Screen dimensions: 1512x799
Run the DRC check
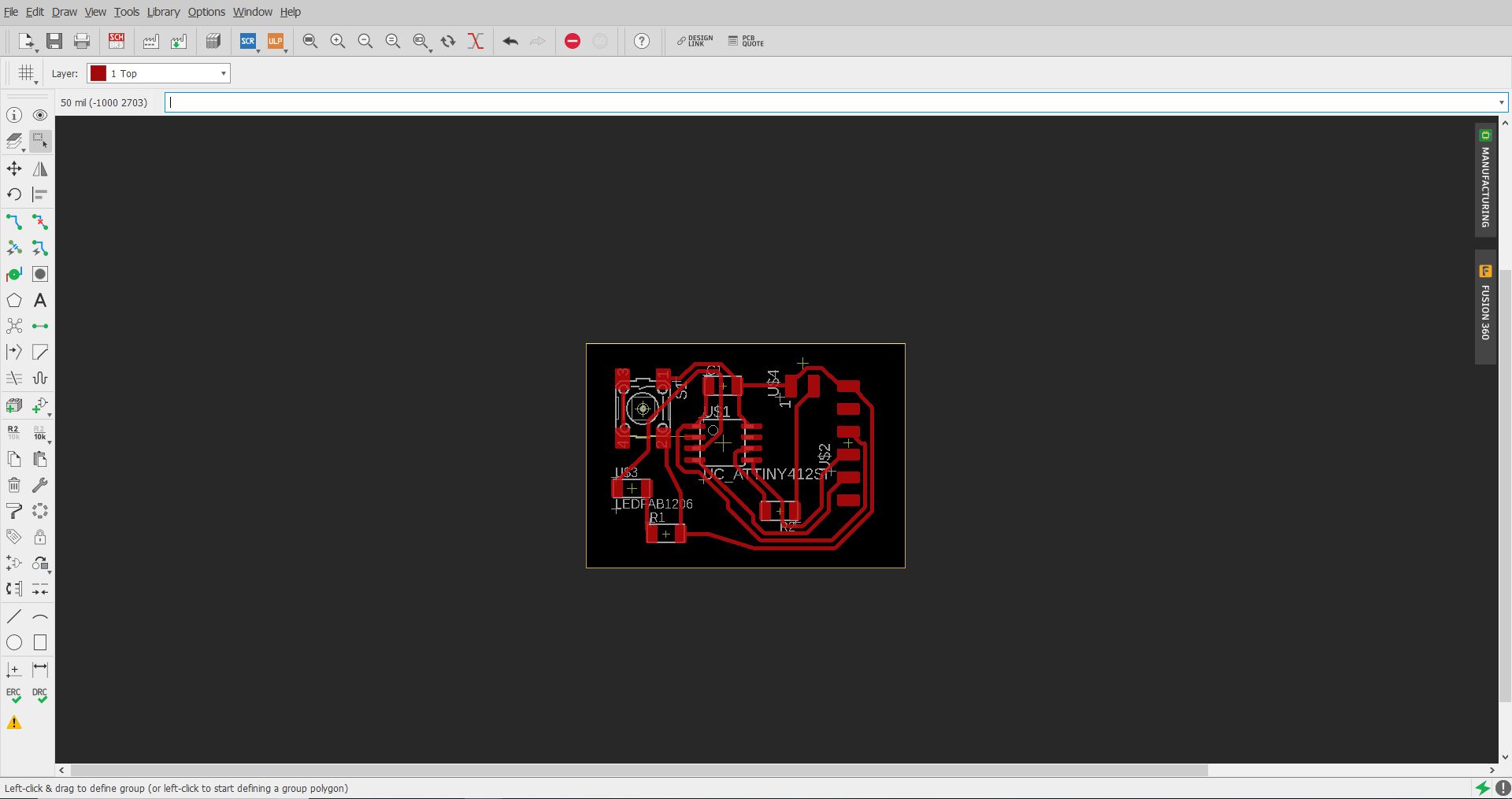tap(40, 696)
